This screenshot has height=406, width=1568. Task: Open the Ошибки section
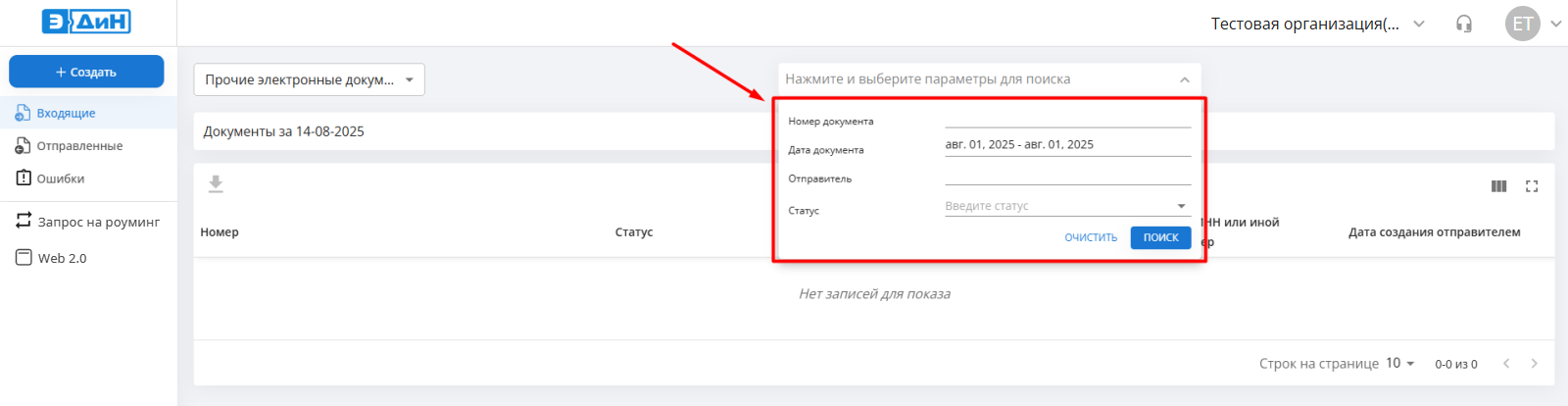coord(60,178)
